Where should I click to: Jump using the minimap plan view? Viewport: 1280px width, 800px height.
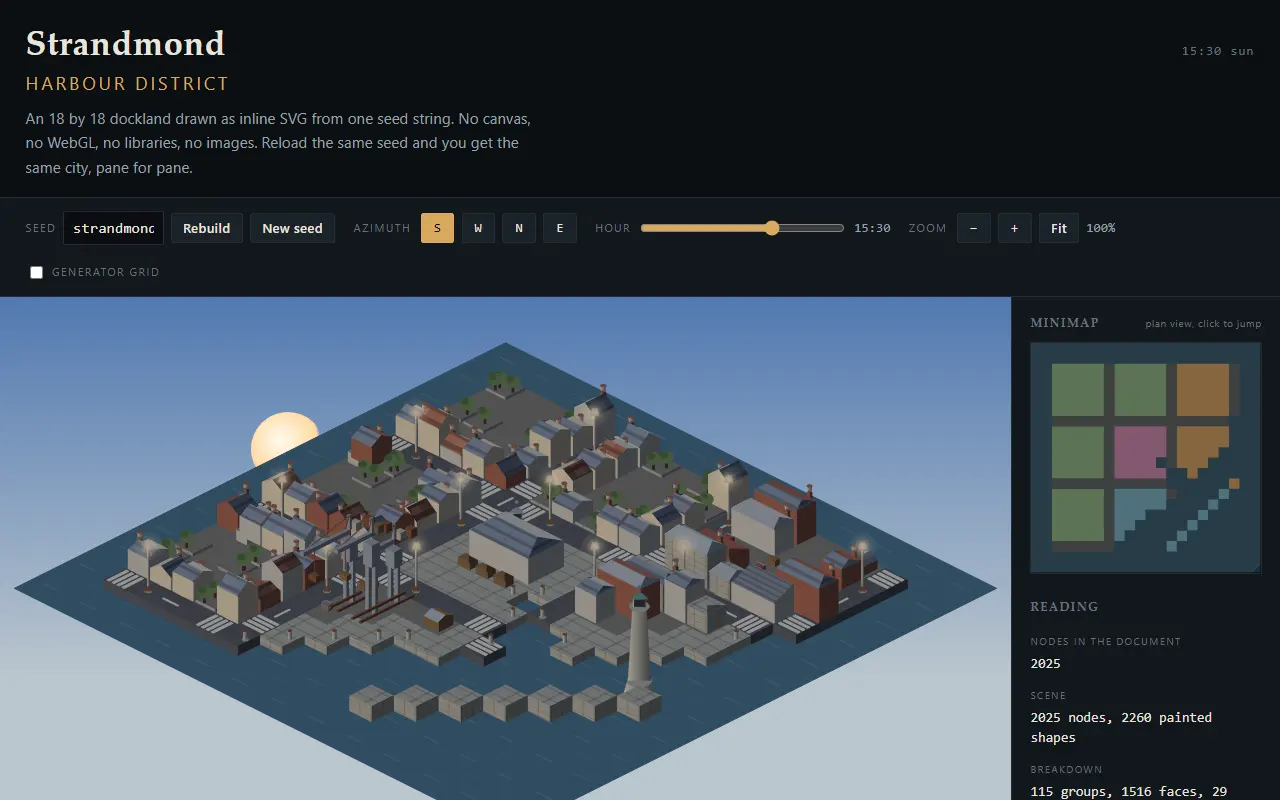point(1146,458)
